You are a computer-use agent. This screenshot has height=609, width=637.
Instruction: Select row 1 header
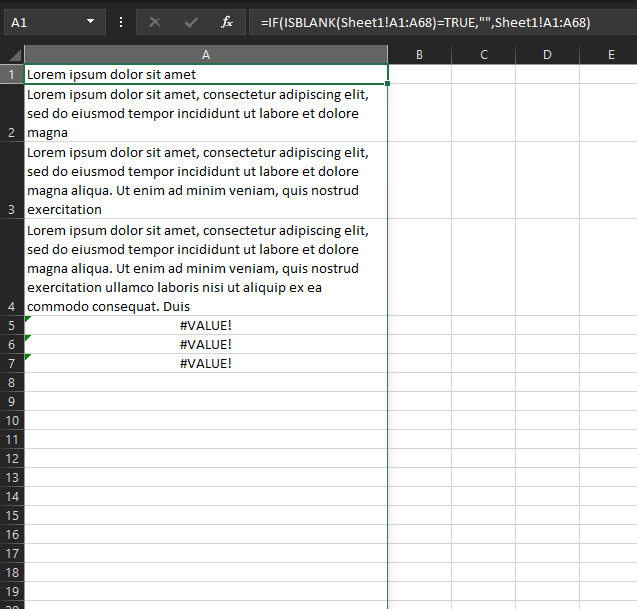tap(12, 74)
